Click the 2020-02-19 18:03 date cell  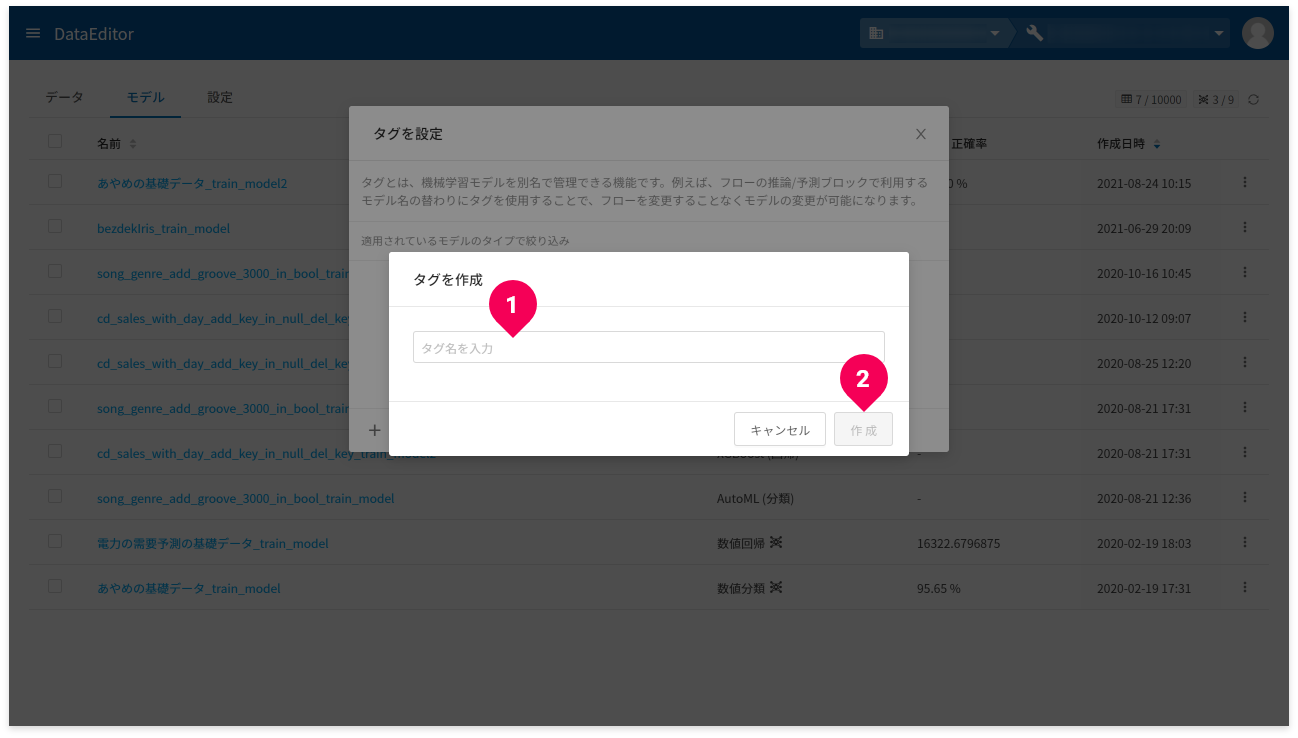(1144, 543)
